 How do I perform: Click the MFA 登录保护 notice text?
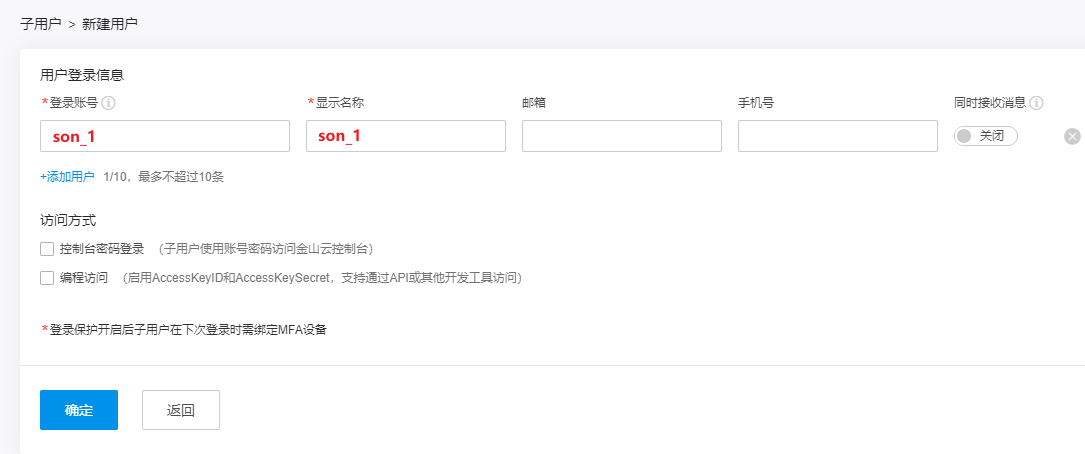coord(188,329)
